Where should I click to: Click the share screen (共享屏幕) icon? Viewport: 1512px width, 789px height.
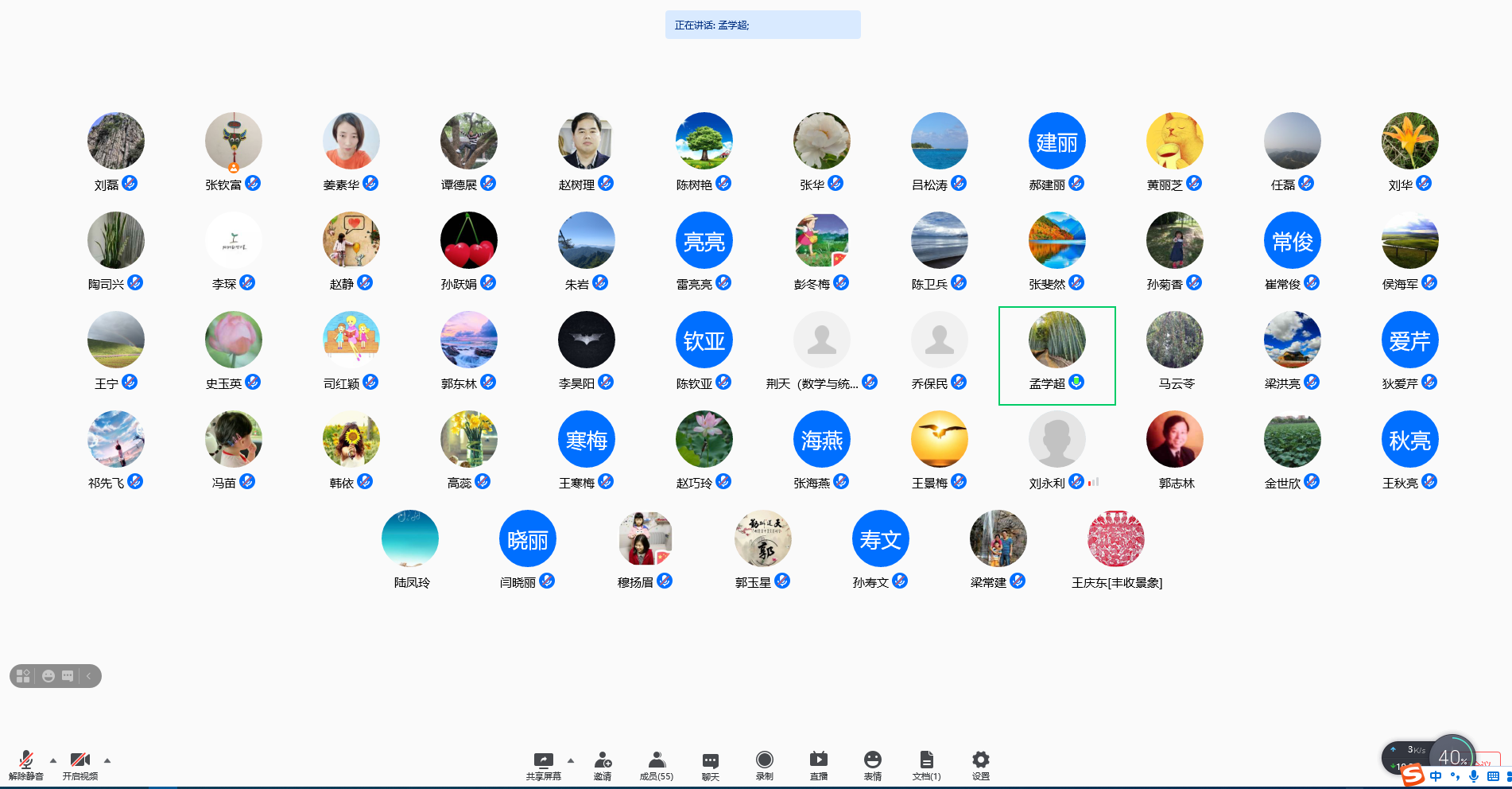point(544,764)
